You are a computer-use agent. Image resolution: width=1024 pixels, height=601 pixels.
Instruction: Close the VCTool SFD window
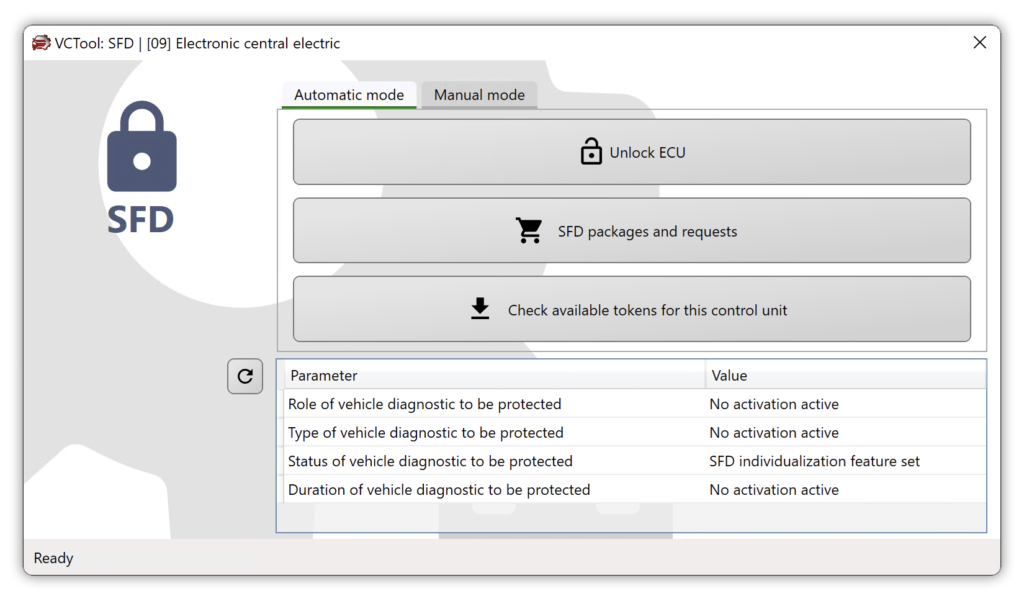tap(979, 43)
